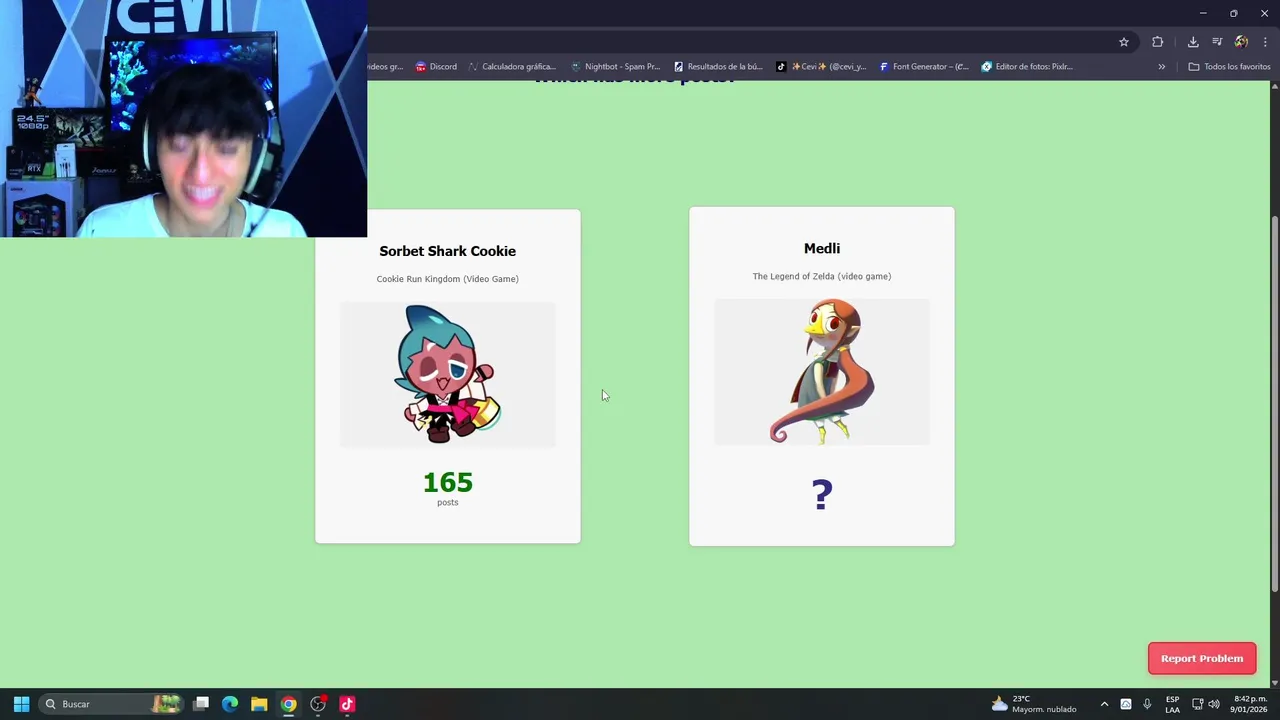The image size is (1280, 720).
Task: Switch to OBS Studio in the taskbar
Action: coord(318,704)
